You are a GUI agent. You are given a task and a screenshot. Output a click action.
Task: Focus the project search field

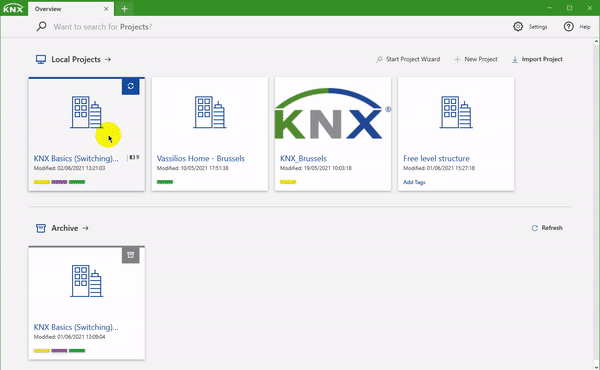click(x=103, y=27)
